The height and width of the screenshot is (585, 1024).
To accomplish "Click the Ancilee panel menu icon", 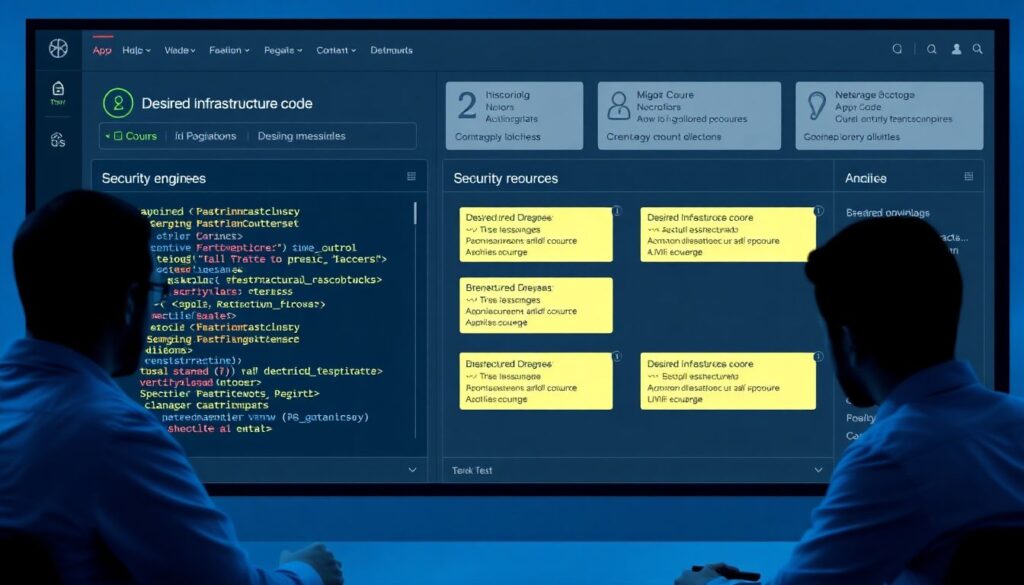I will [x=968, y=177].
